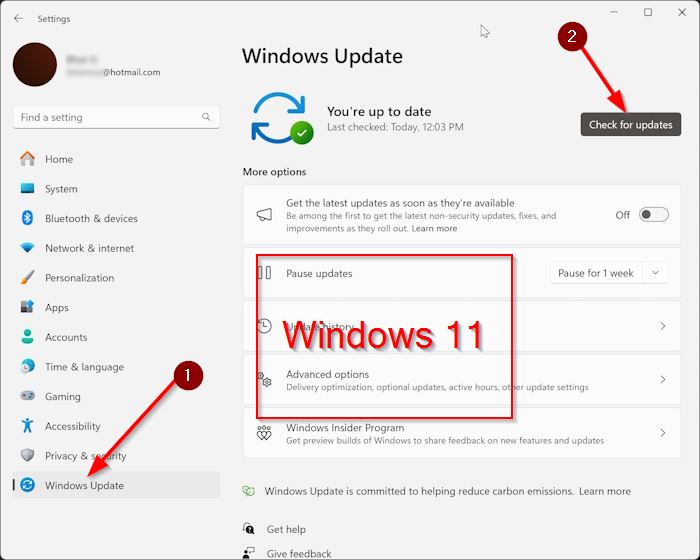Image resolution: width=700 pixels, height=560 pixels.
Task: Click the Give feedback icon
Action: tap(249, 553)
